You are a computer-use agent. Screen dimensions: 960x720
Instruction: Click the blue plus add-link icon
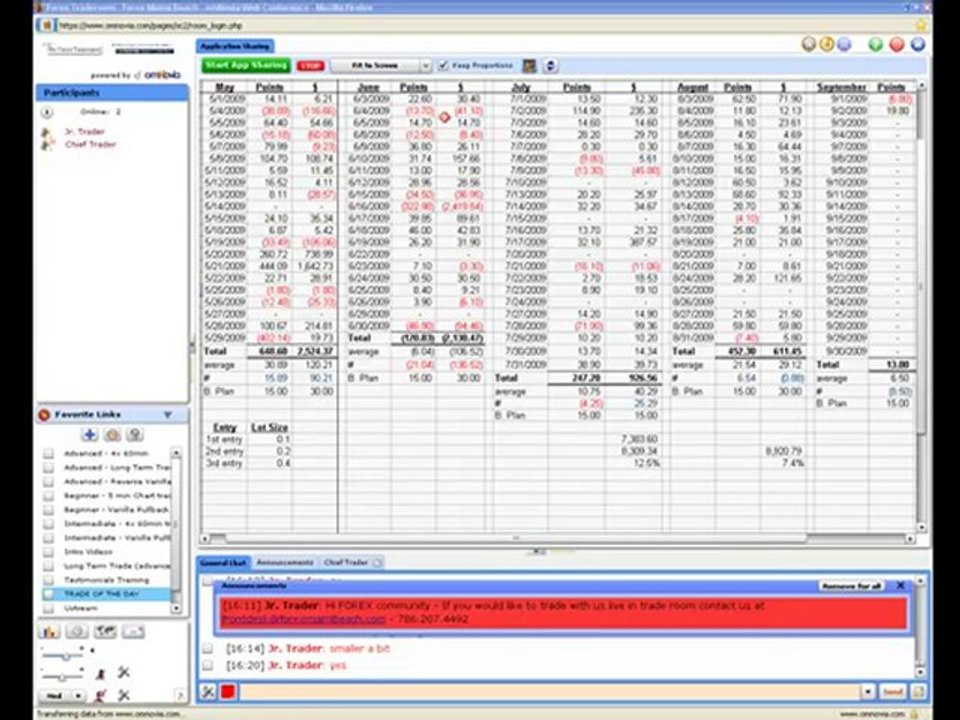(x=89, y=435)
